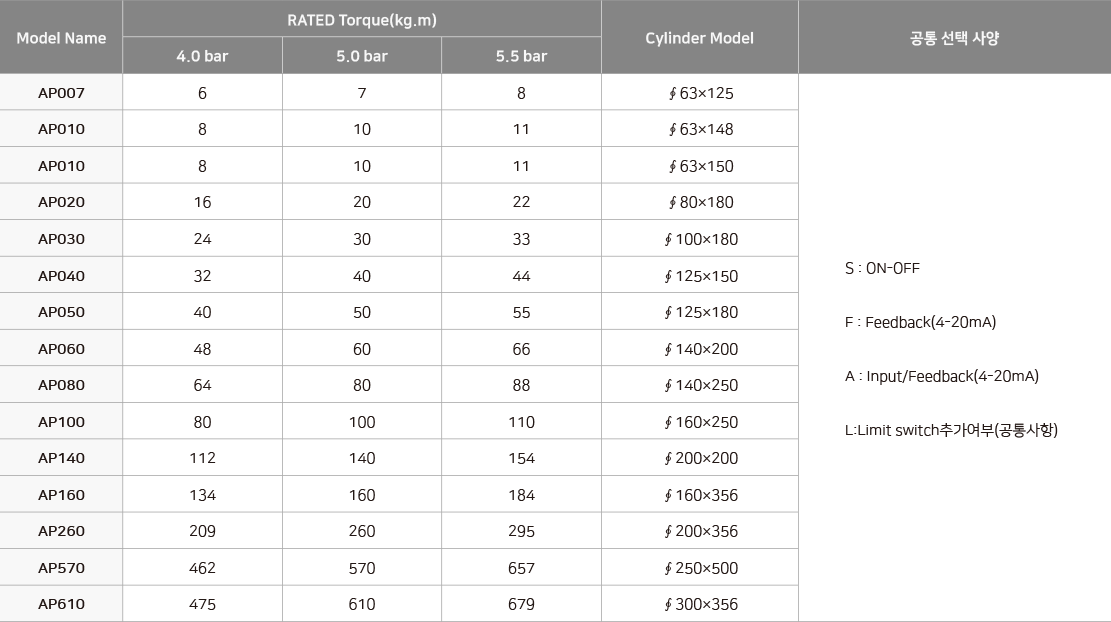This screenshot has width=1111, height=622.
Task: Click the 4.0 bar column header
Action: [x=202, y=56]
